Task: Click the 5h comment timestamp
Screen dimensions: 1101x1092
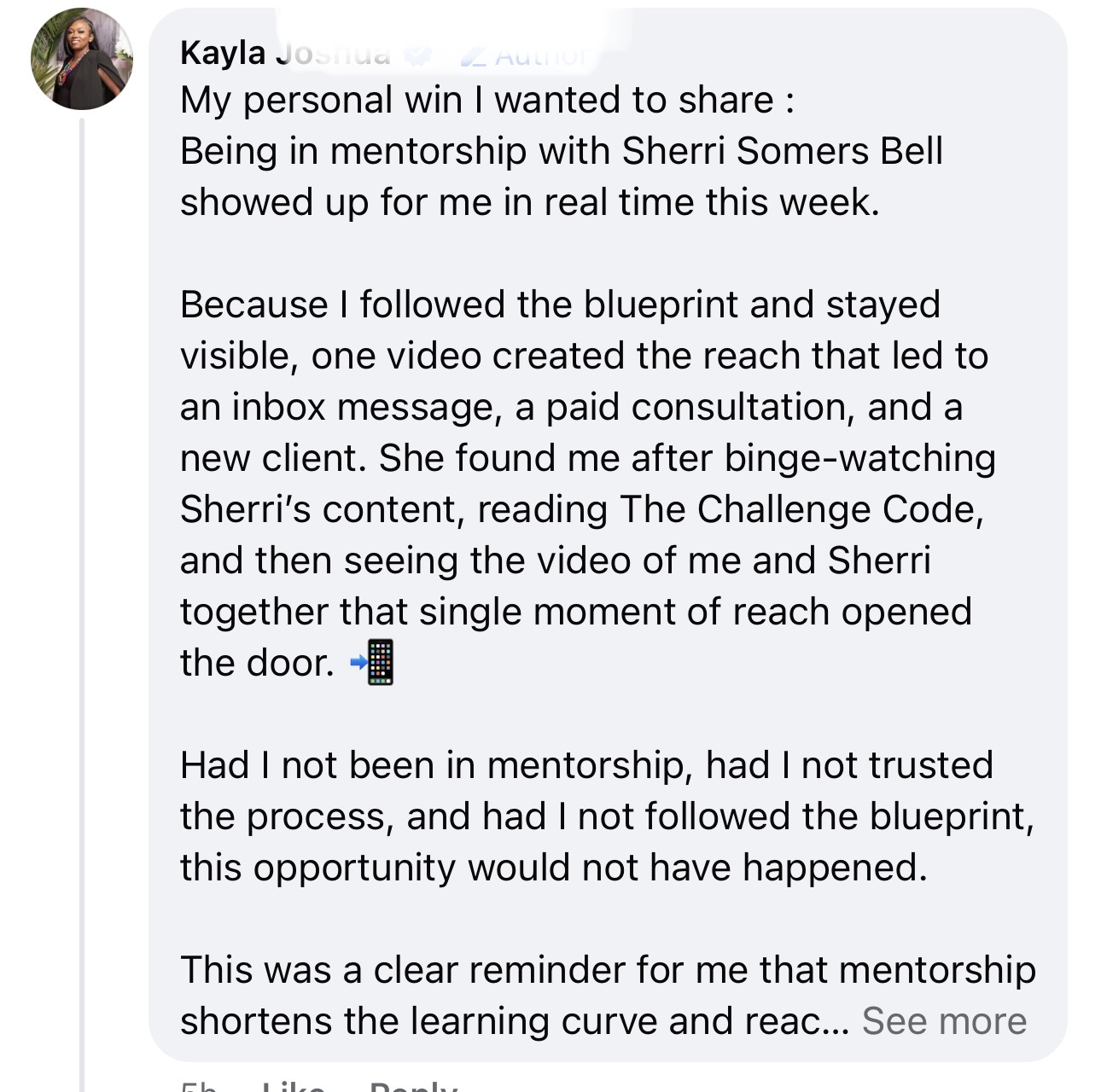Action: point(198,1086)
